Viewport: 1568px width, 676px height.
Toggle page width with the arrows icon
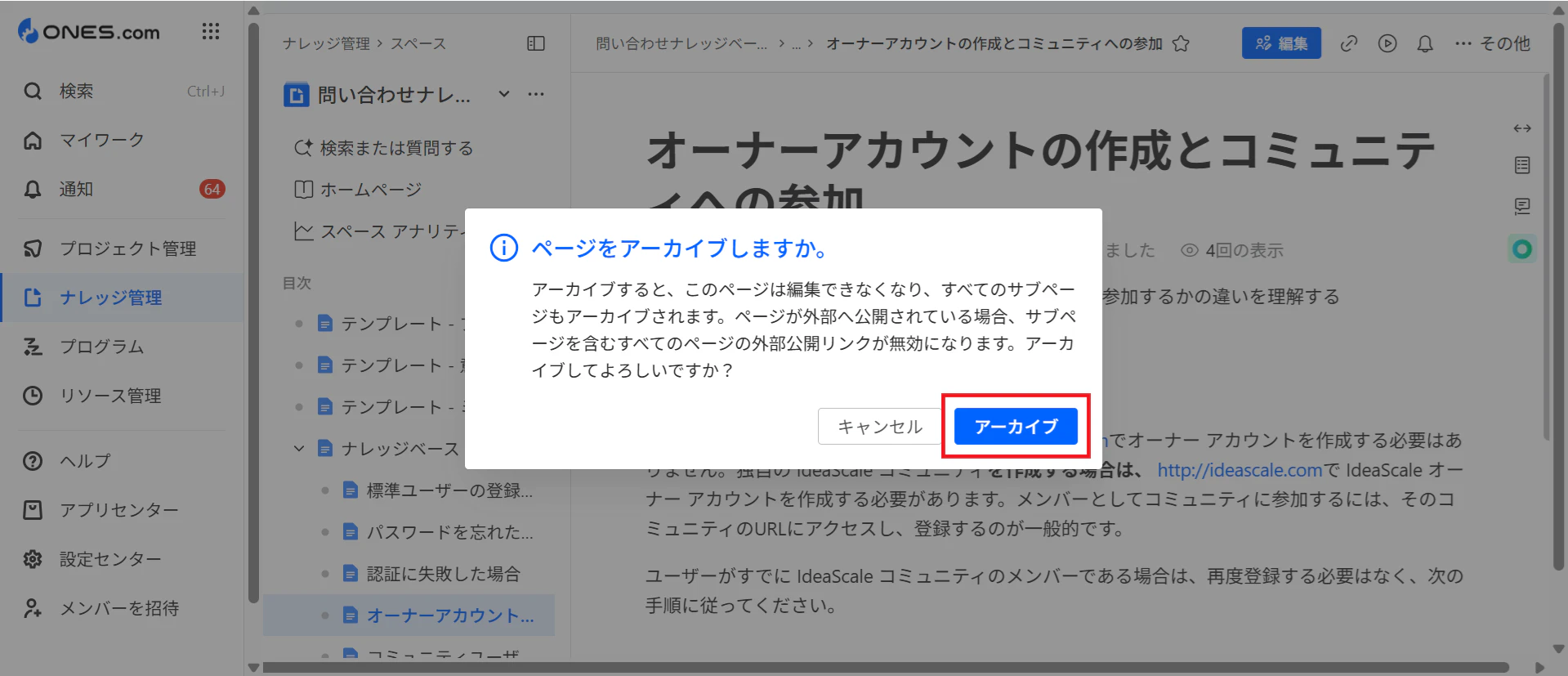(x=1522, y=128)
